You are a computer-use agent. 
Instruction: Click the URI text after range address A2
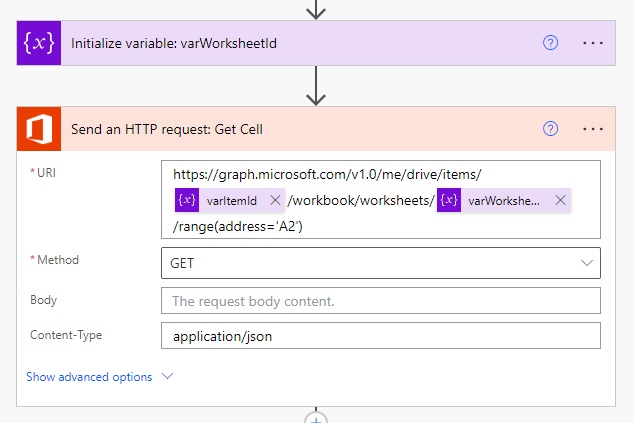pyautogui.click(x=238, y=226)
